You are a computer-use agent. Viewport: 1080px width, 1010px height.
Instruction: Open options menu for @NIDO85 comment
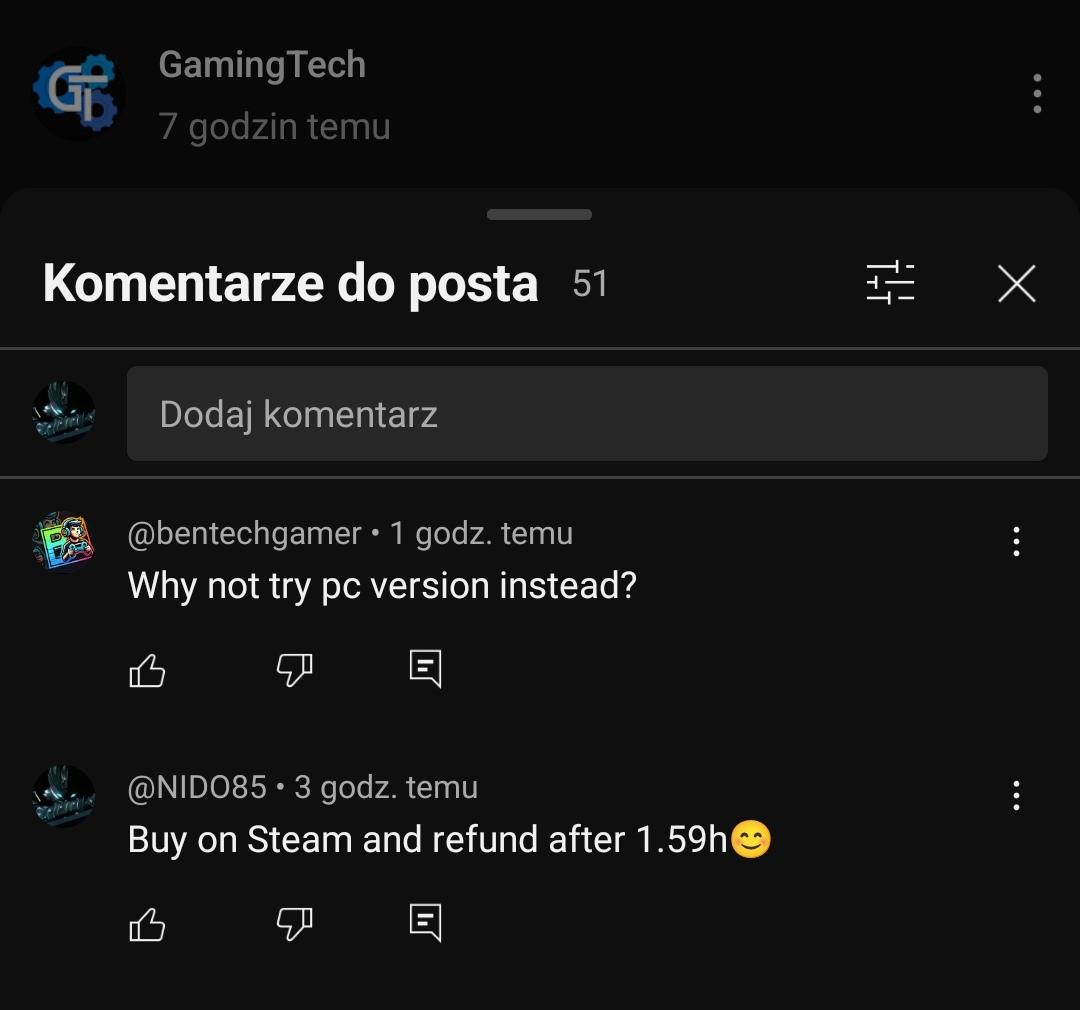tap(1016, 795)
